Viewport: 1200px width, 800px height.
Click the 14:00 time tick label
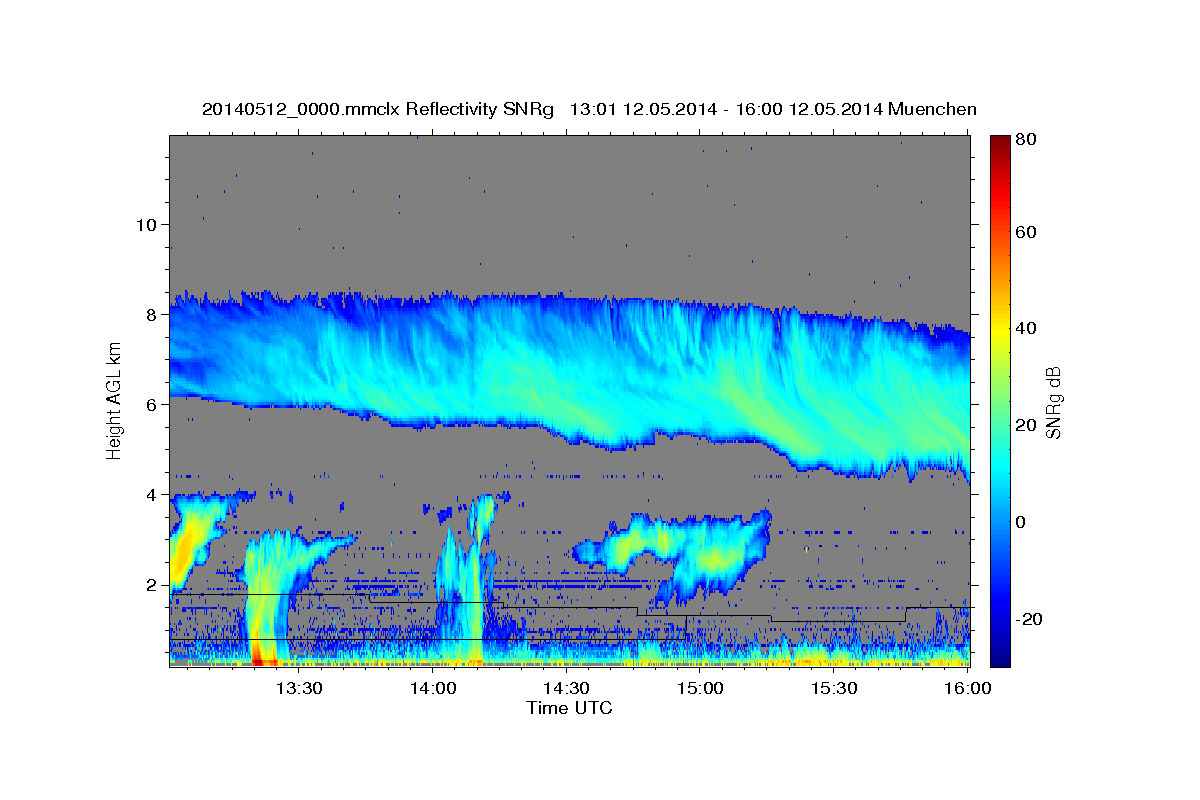pos(434,688)
